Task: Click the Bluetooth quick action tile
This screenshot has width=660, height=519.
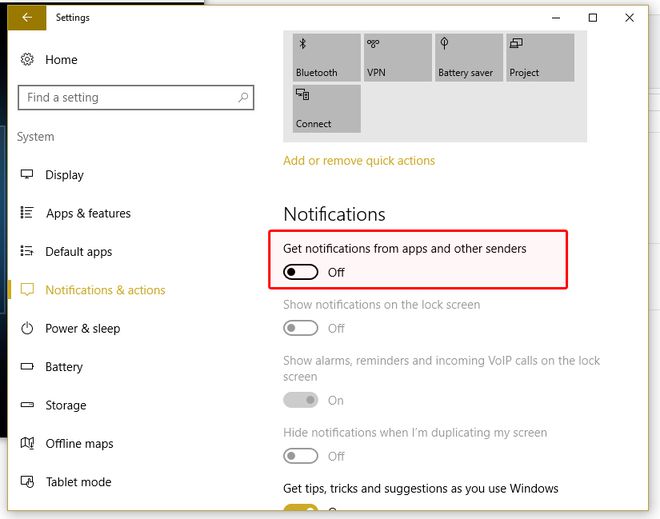Action: pyautogui.click(x=327, y=58)
